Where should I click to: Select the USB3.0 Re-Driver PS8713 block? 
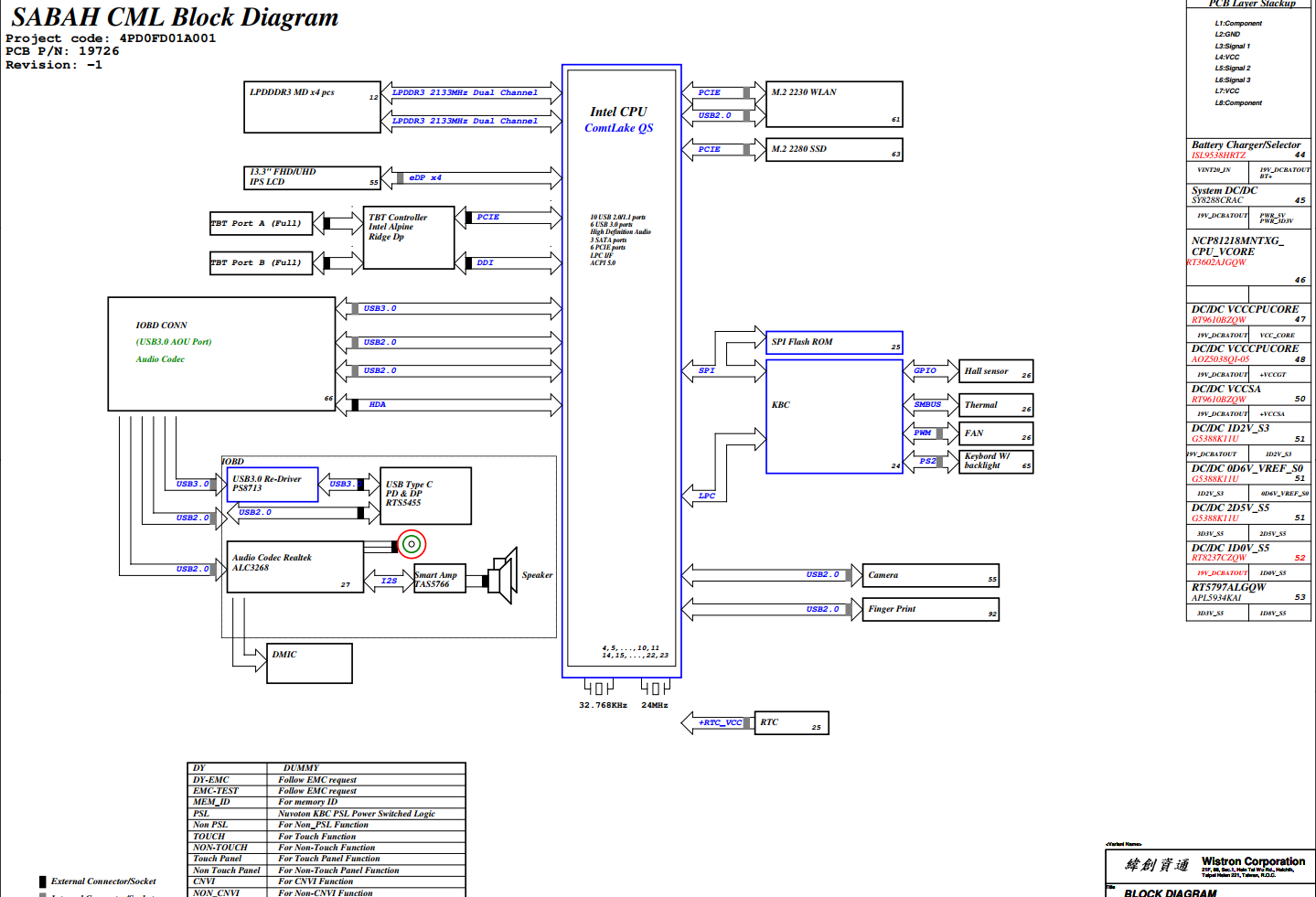273,485
